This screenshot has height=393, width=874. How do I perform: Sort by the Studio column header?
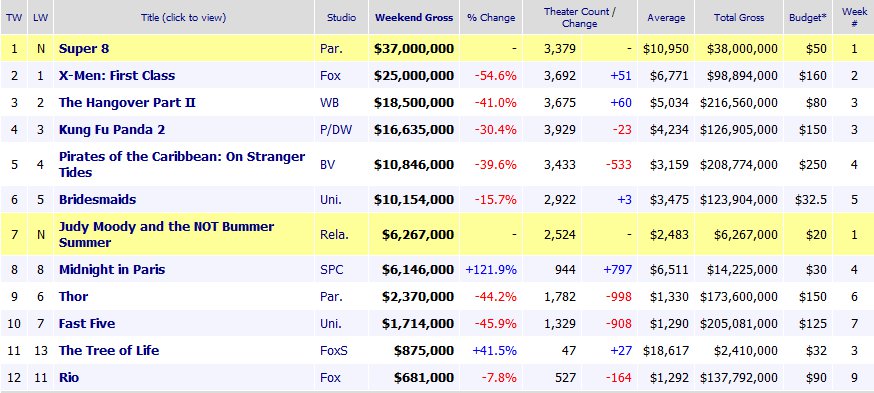tap(342, 17)
